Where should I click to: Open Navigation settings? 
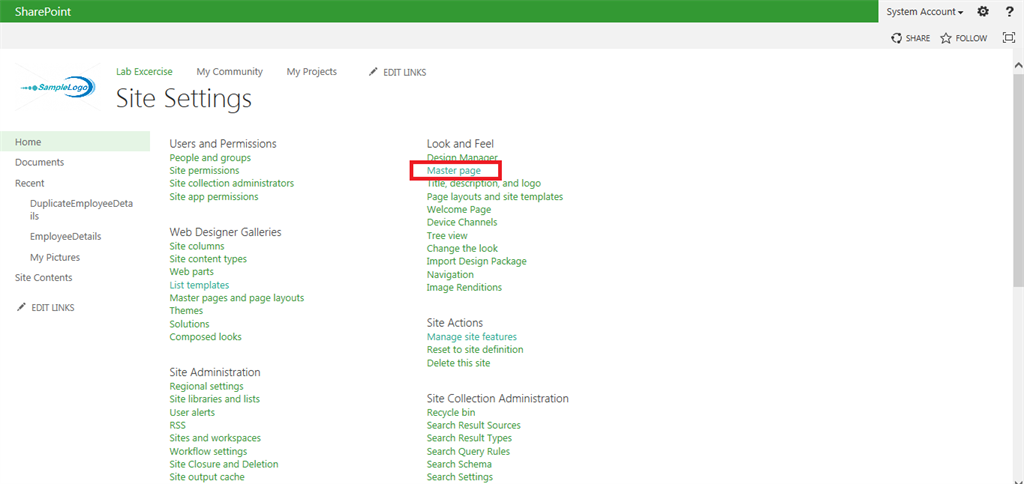451,275
